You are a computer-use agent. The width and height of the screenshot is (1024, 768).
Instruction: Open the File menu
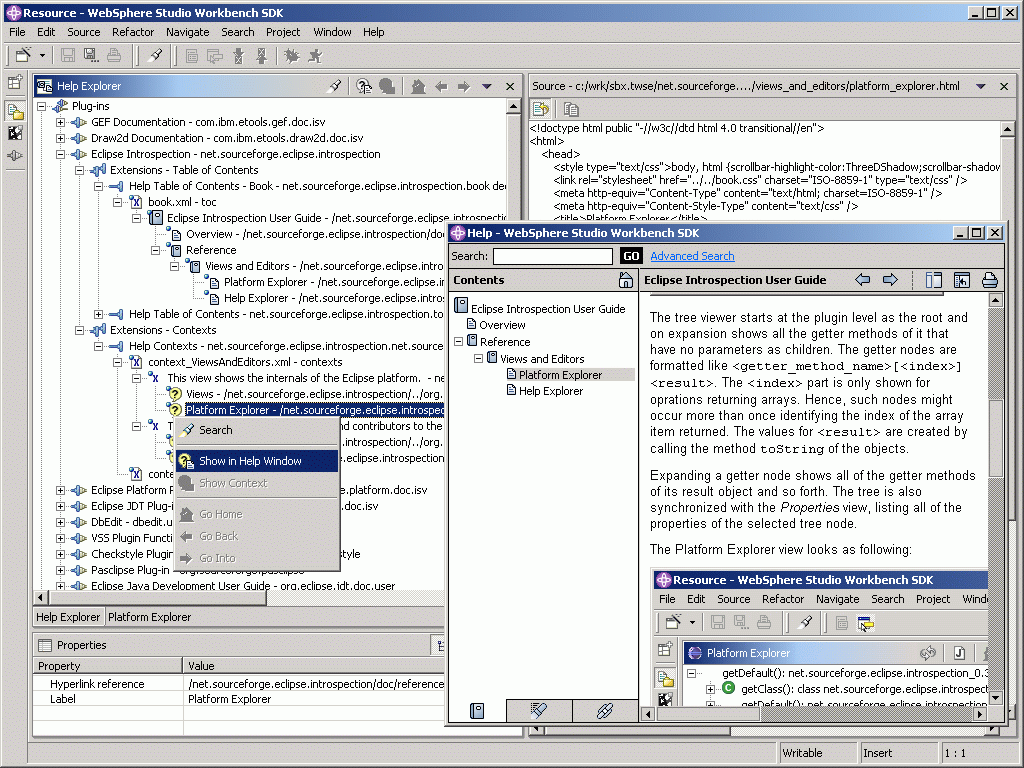[x=17, y=32]
